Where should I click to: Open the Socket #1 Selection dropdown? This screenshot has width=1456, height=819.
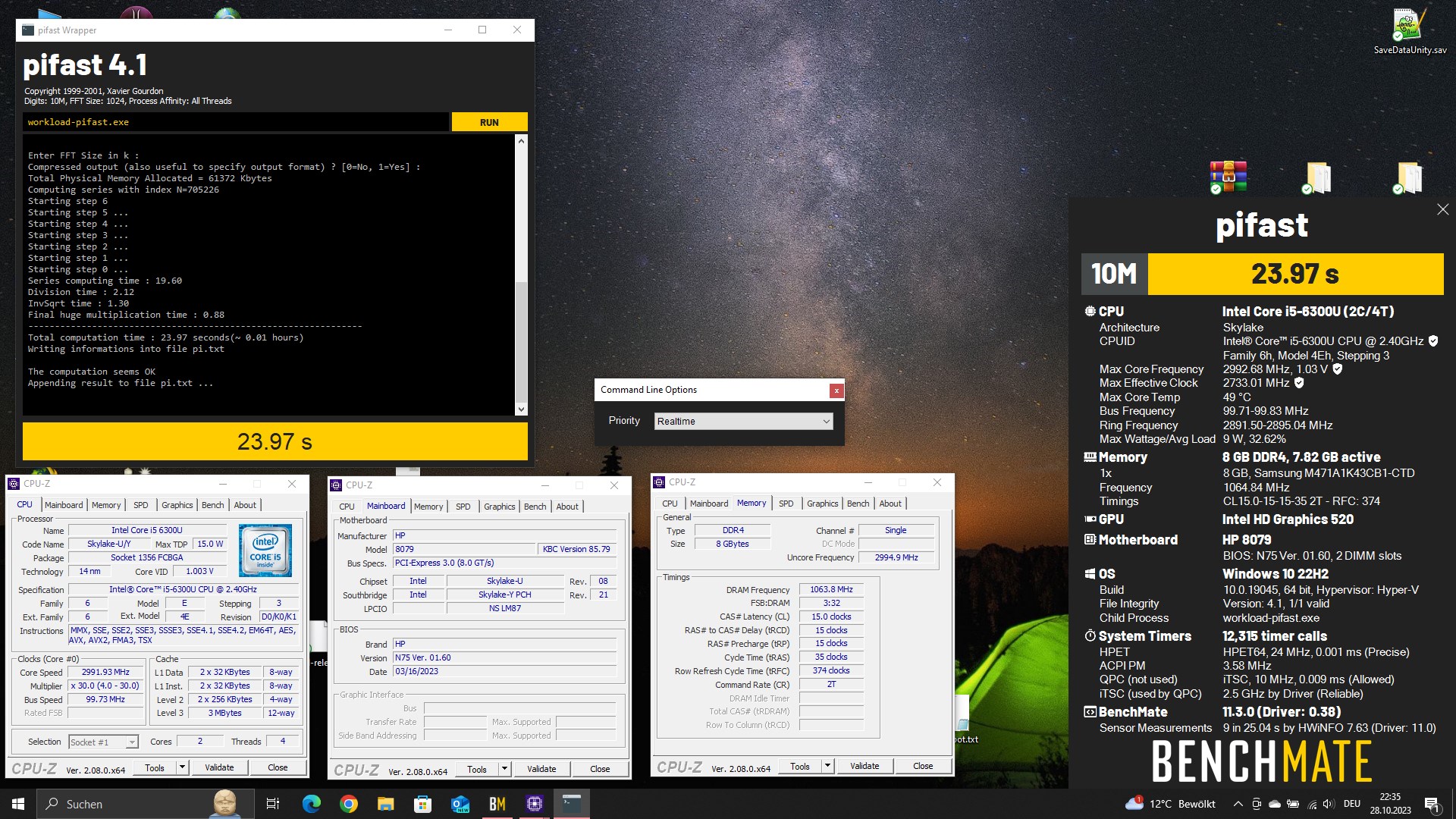tap(103, 742)
